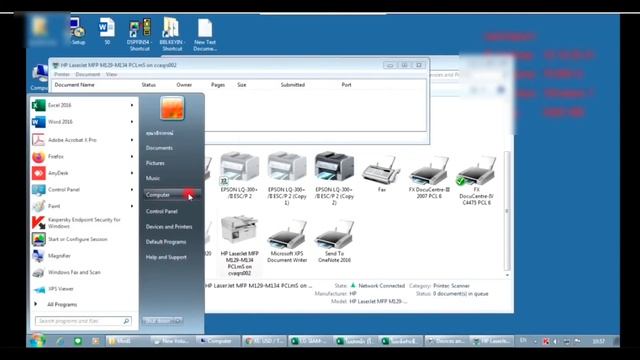Launch Word 2016 from the Start menu
Screen dimensions: 640x360
click(x=60, y=122)
